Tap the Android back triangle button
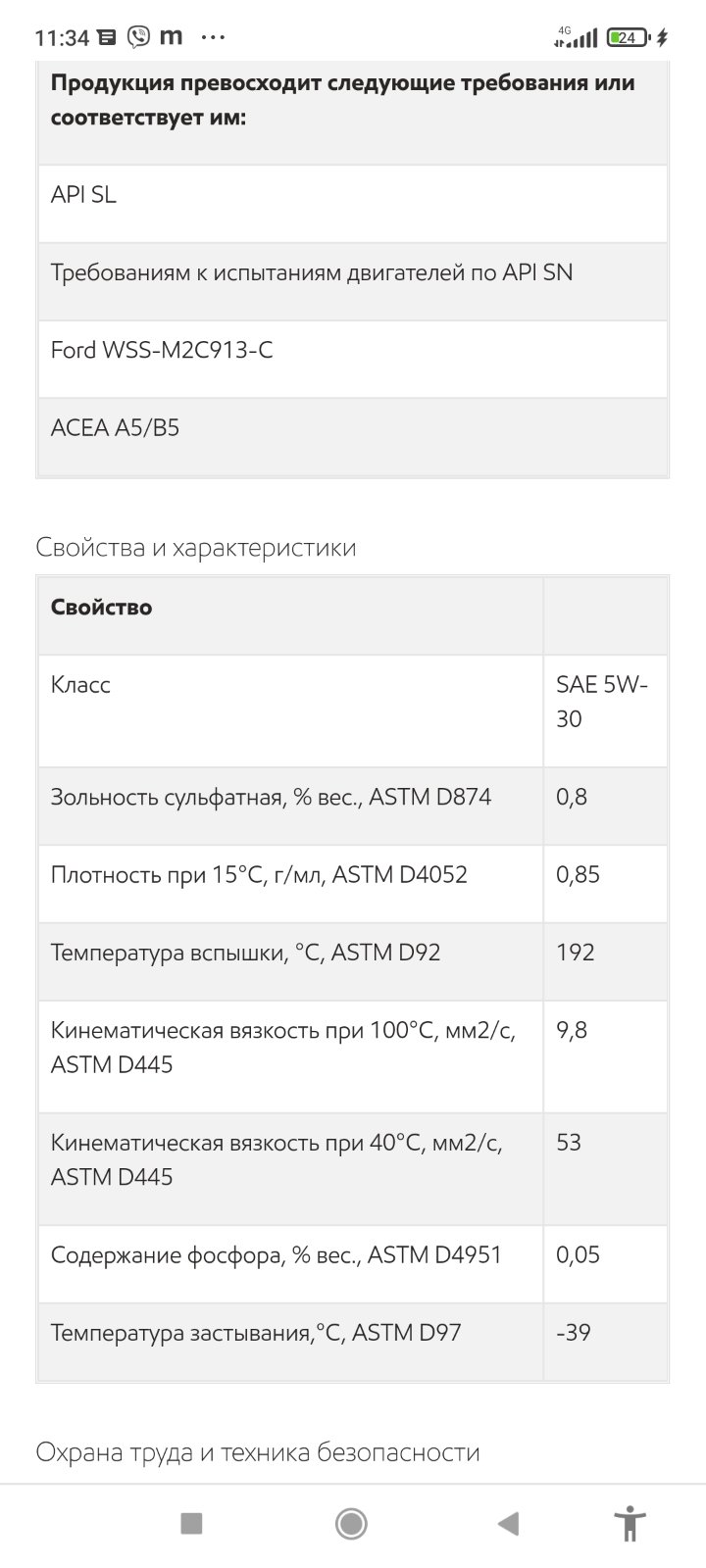Screen dimensions: 706x1568 [x=508, y=1523]
